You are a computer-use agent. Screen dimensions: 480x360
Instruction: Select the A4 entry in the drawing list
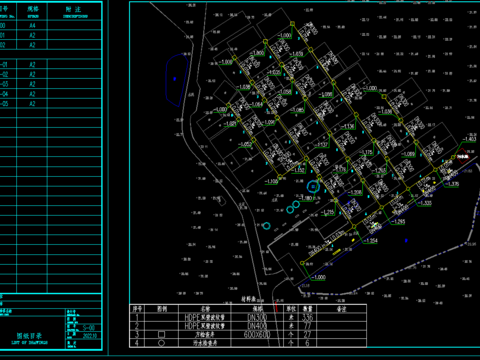(x=32, y=25)
